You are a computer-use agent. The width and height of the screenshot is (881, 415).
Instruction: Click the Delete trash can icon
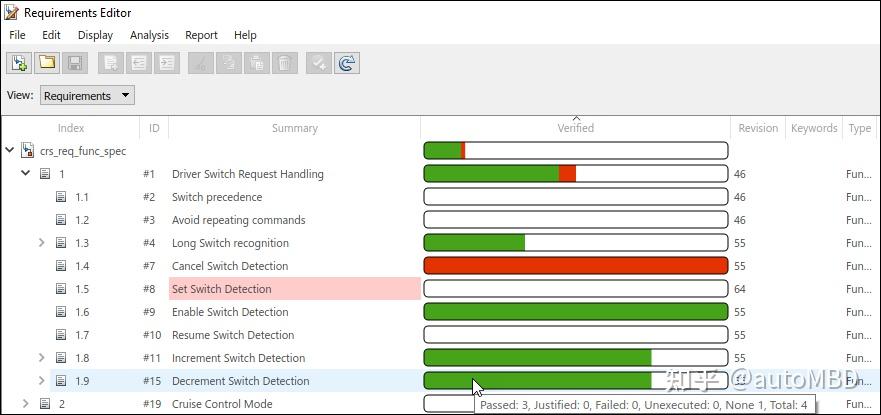285,63
